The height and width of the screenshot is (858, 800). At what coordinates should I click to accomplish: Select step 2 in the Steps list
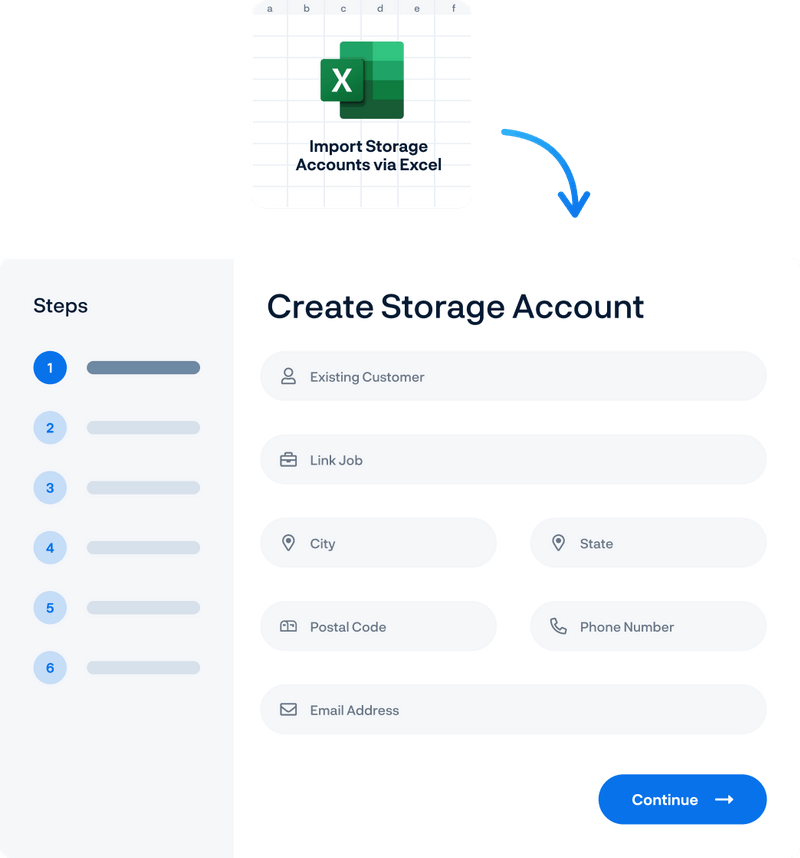[50, 427]
